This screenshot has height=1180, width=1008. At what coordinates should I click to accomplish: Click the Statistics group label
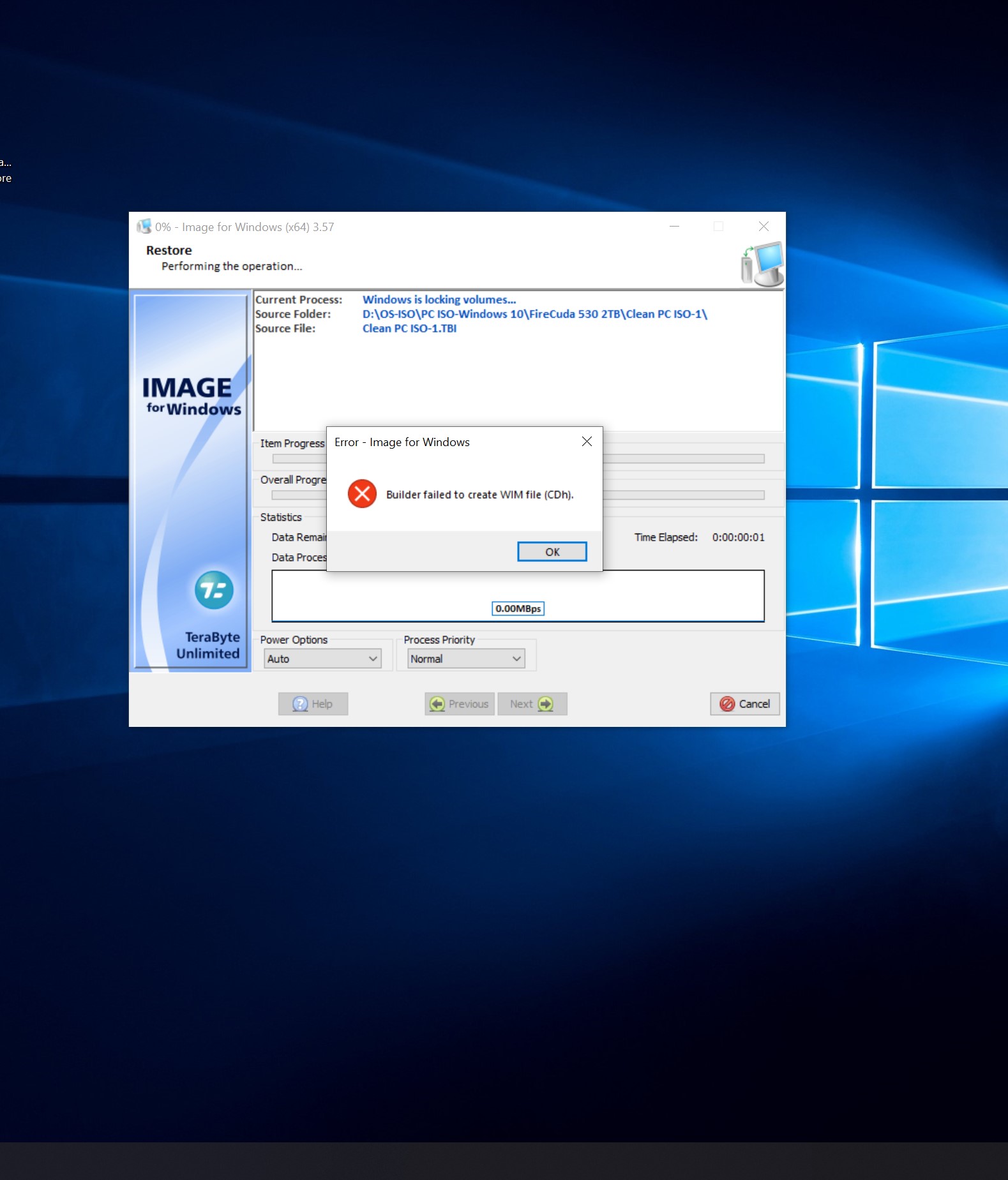click(x=281, y=517)
